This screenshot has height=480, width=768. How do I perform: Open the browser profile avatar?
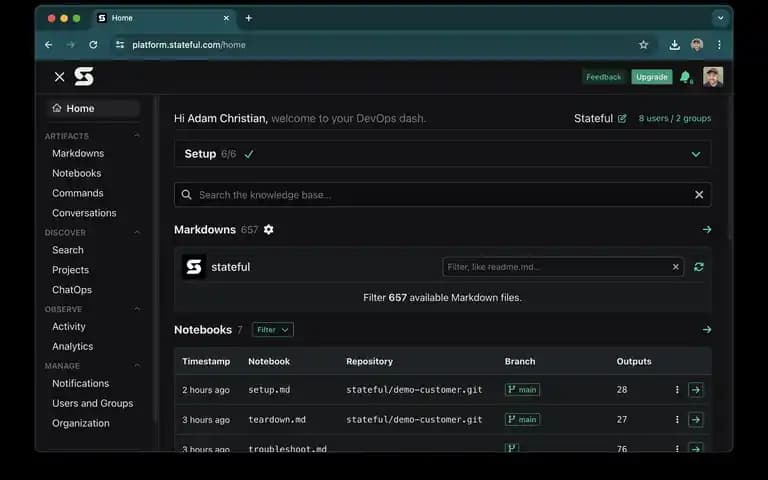pyautogui.click(x=696, y=45)
